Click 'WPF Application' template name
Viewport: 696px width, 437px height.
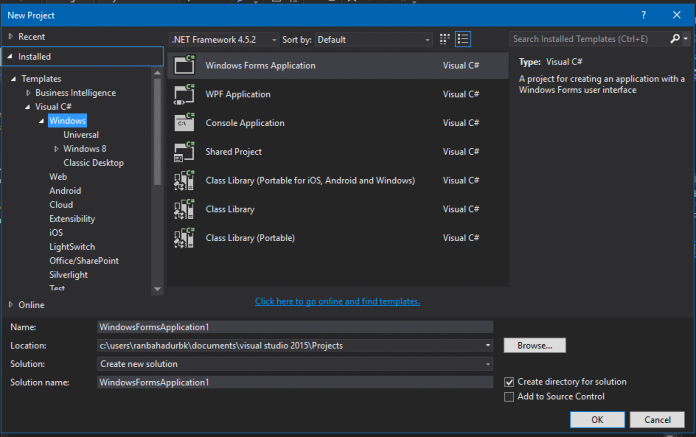[x=238, y=94]
